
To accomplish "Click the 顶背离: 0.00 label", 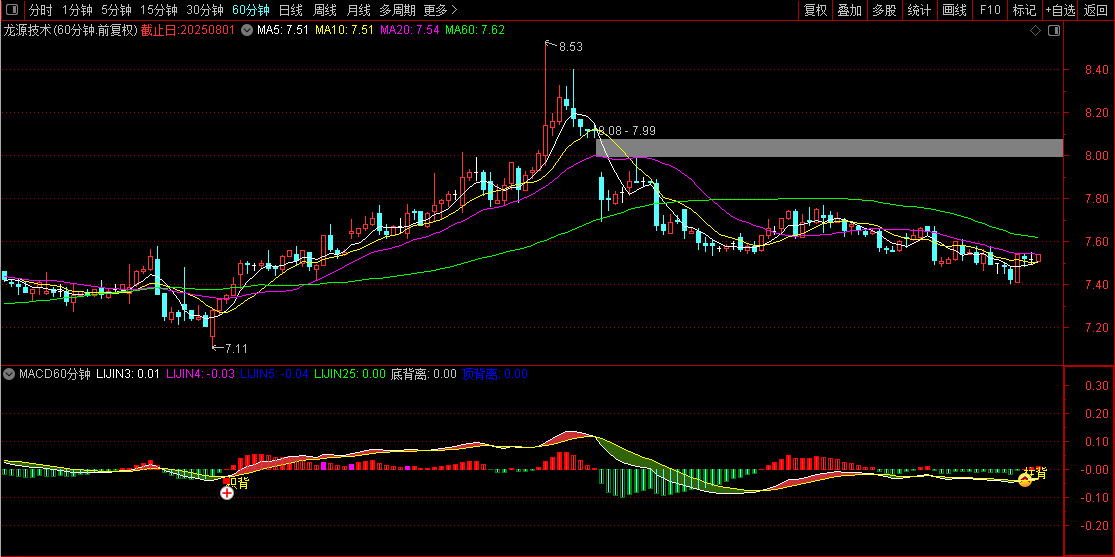I will (x=495, y=373).
